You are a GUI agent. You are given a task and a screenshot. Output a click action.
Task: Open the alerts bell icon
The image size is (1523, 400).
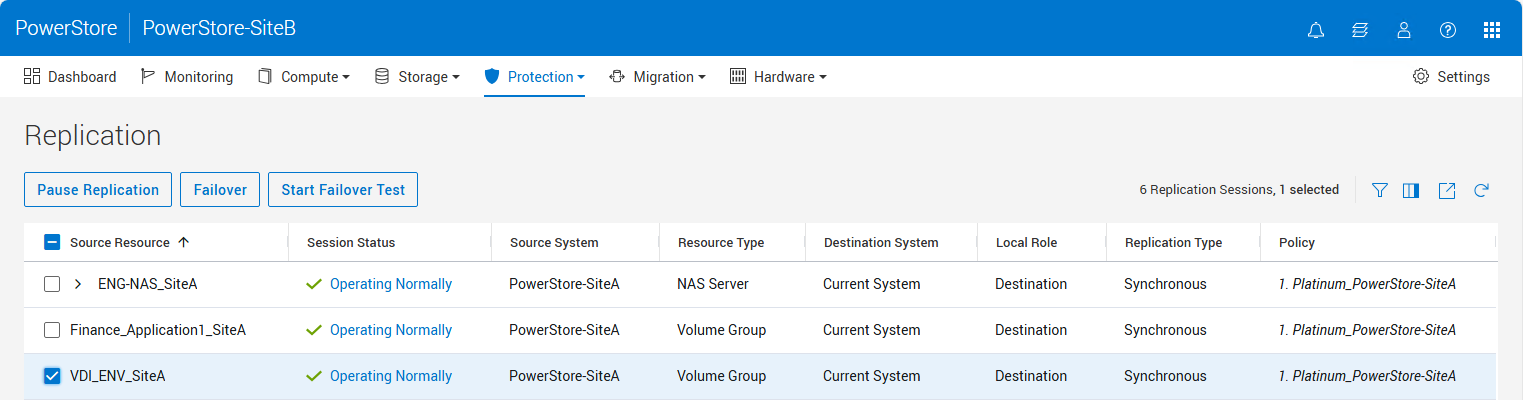(x=1316, y=30)
